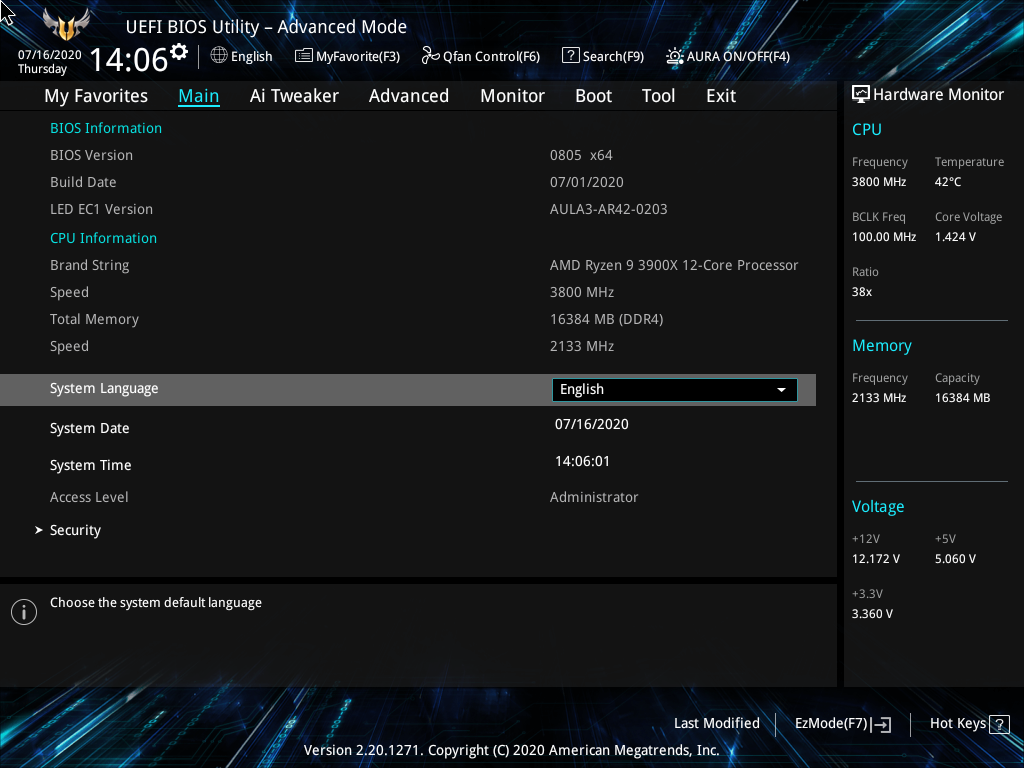Click the TUF winged logo
Viewport: 1024px width, 768px height.
tap(66, 25)
